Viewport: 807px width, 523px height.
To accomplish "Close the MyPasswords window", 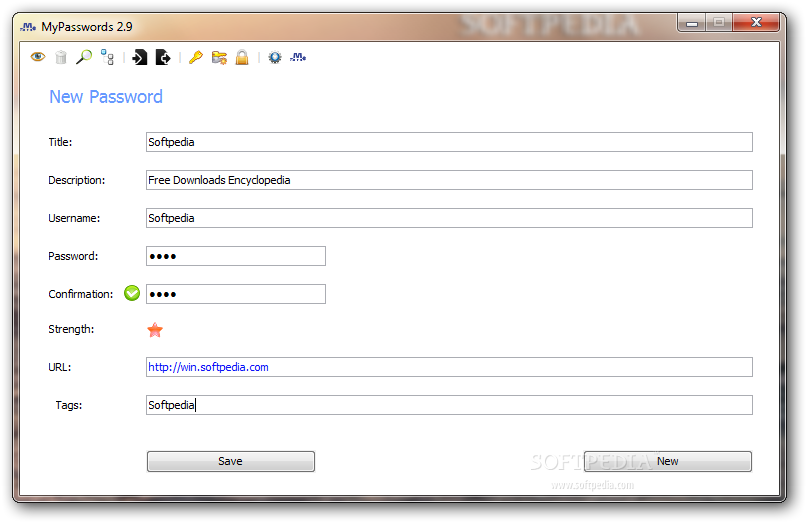I will (x=756, y=23).
